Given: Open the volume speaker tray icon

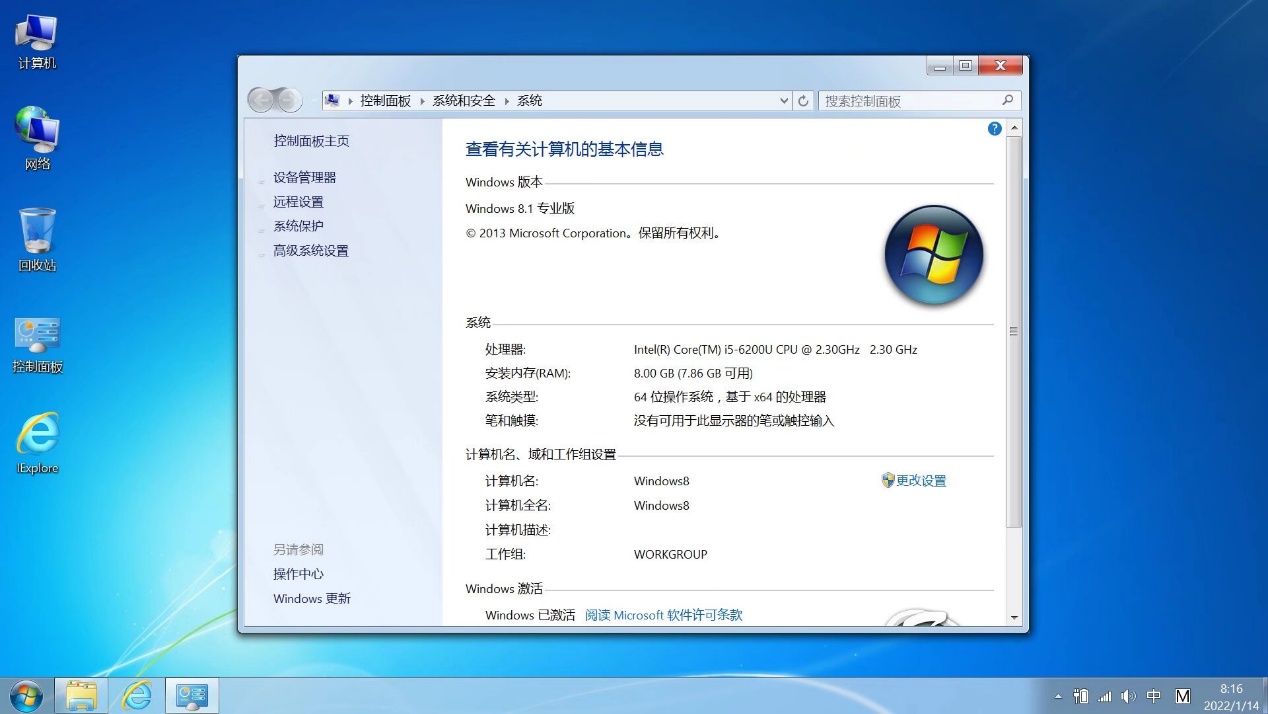Looking at the screenshot, I should click(x=1129, y=696).
